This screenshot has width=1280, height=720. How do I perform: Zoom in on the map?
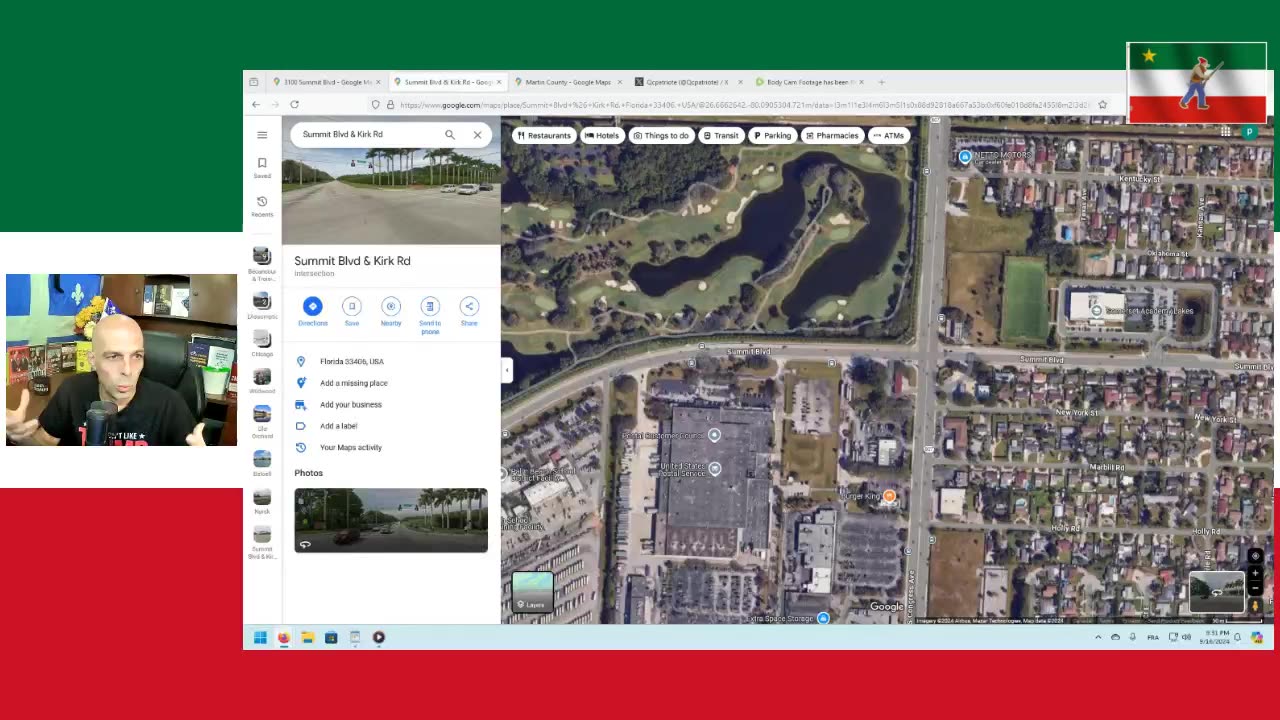tap(1255, 574)
